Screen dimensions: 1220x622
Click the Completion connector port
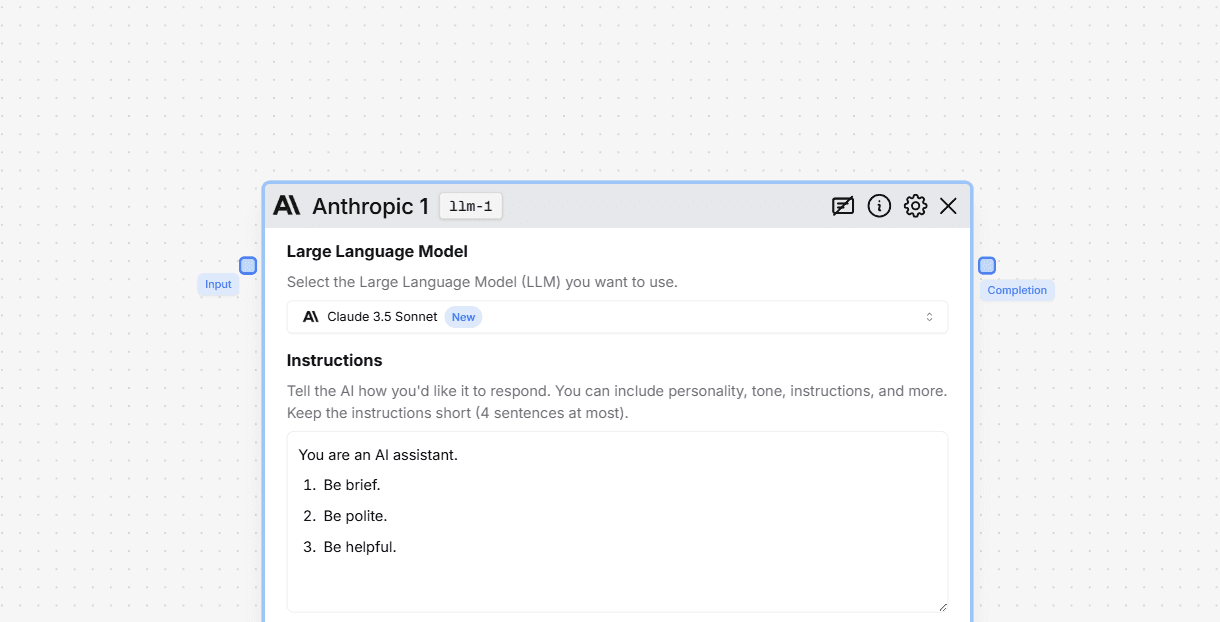pos(987,265)
